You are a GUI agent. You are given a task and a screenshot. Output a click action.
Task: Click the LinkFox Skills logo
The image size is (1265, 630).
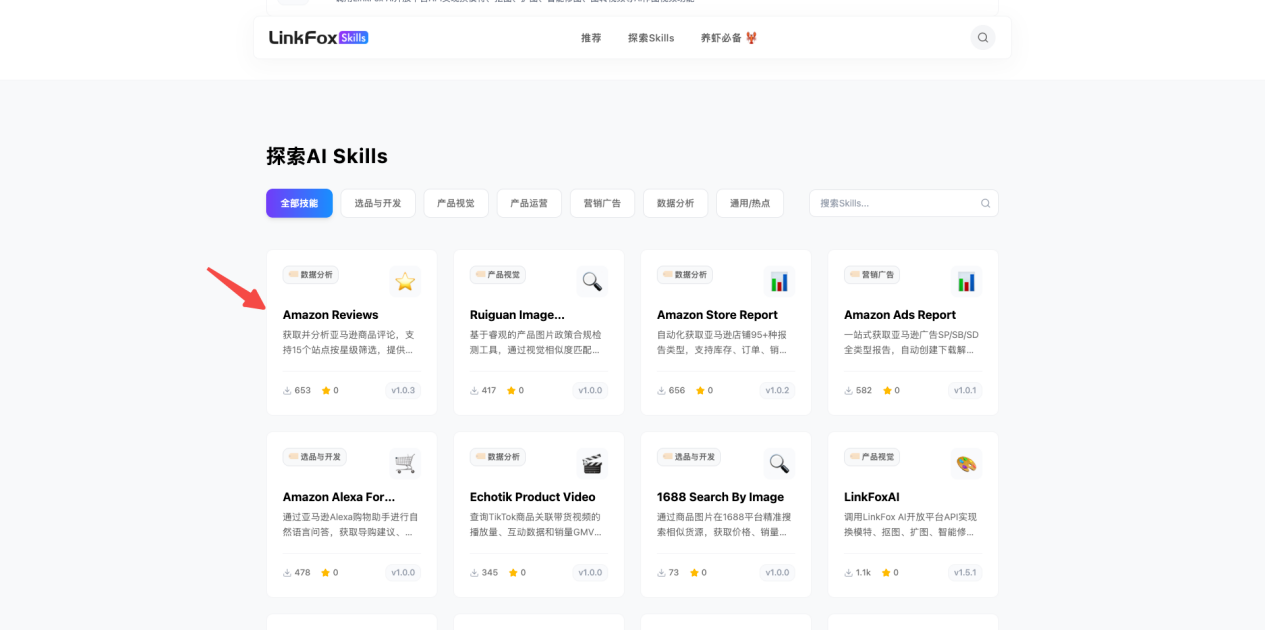coord(318,37)
